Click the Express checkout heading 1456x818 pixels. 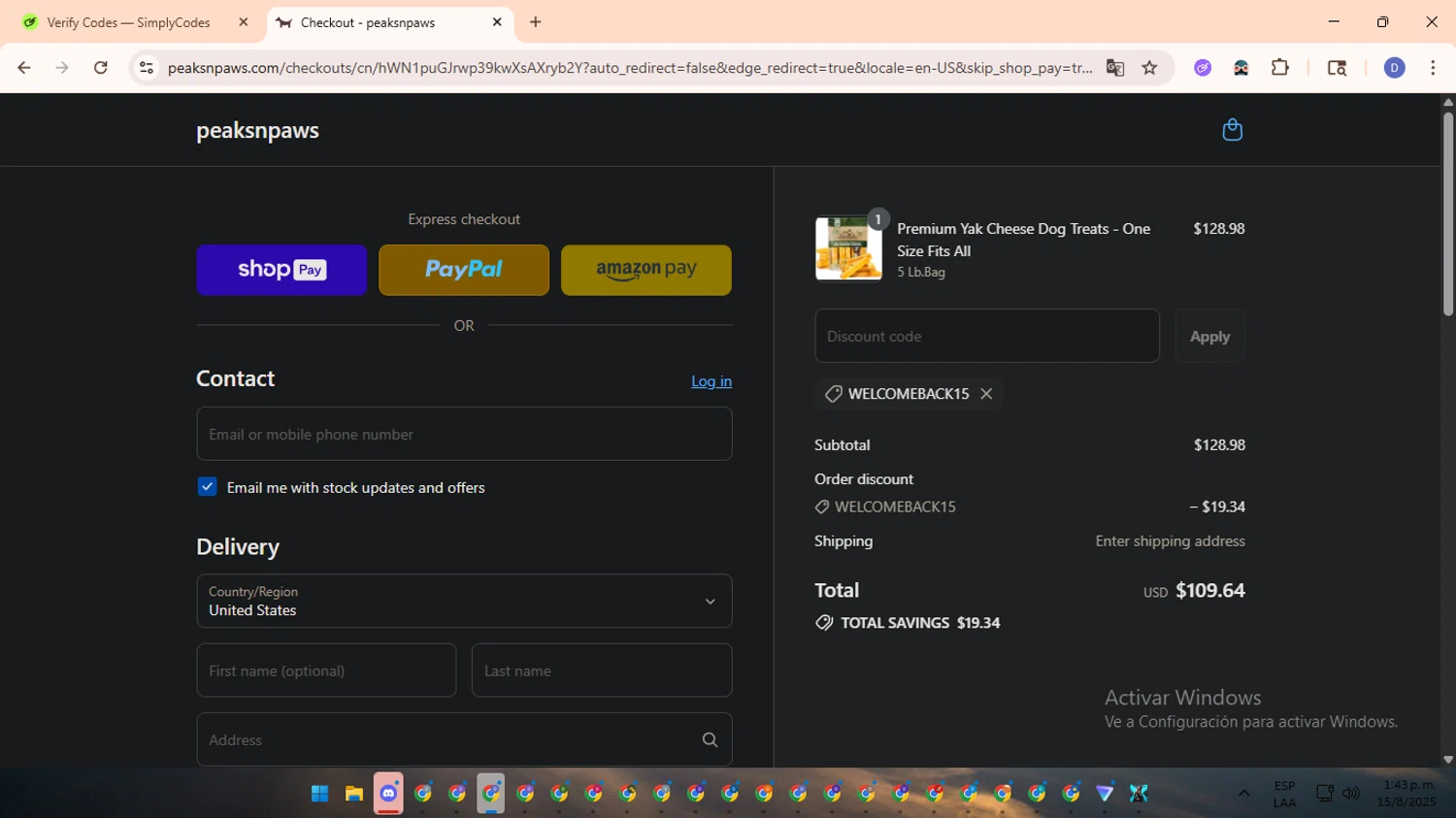464,219
